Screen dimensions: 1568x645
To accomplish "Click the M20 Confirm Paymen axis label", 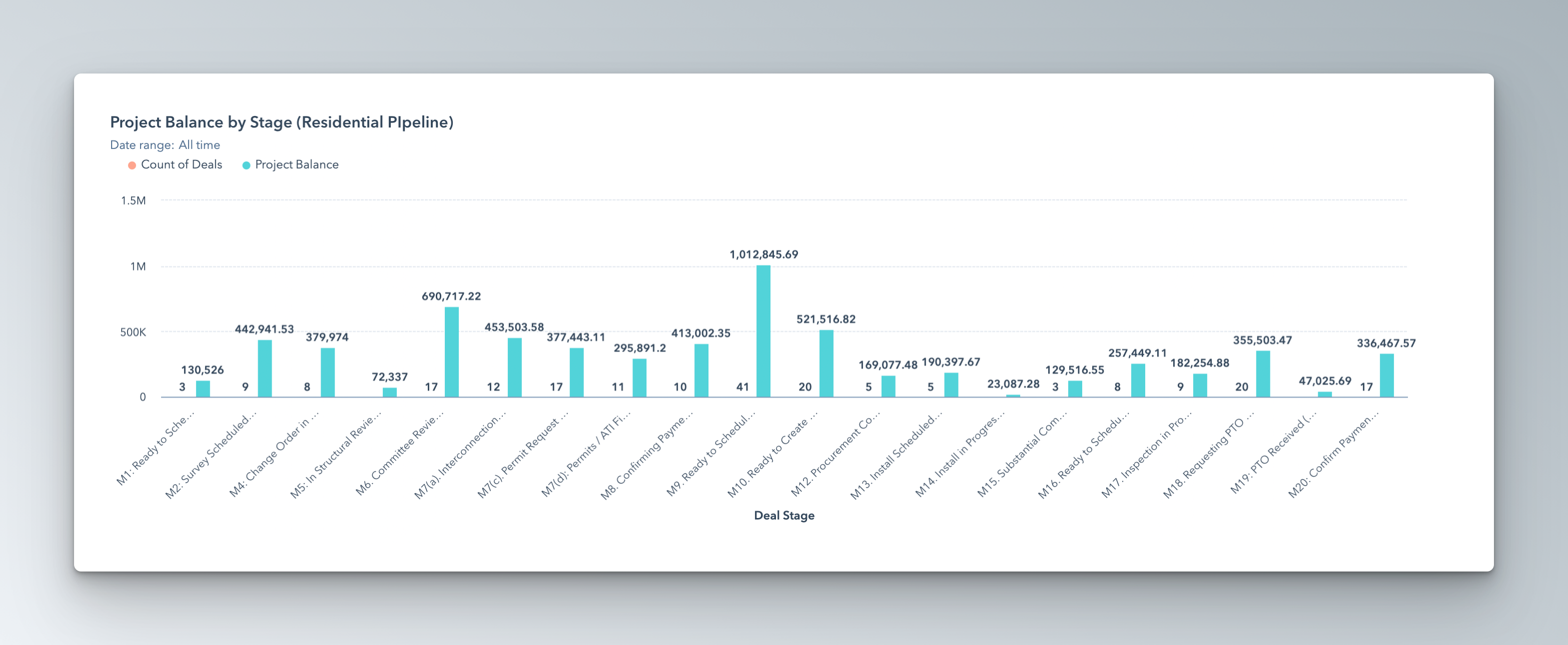I will pyautogui.click(x=1334, y=455).
